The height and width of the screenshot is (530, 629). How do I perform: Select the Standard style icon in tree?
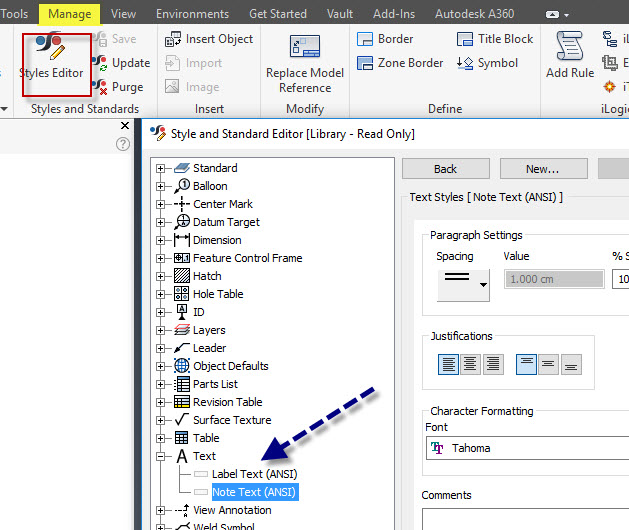click(x=182, y=168)
